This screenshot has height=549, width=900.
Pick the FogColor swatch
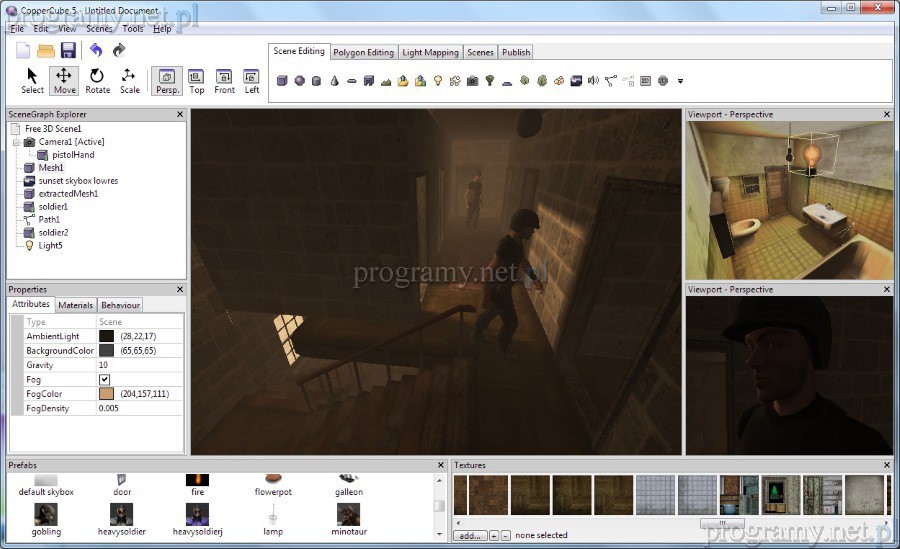[107, 394]
